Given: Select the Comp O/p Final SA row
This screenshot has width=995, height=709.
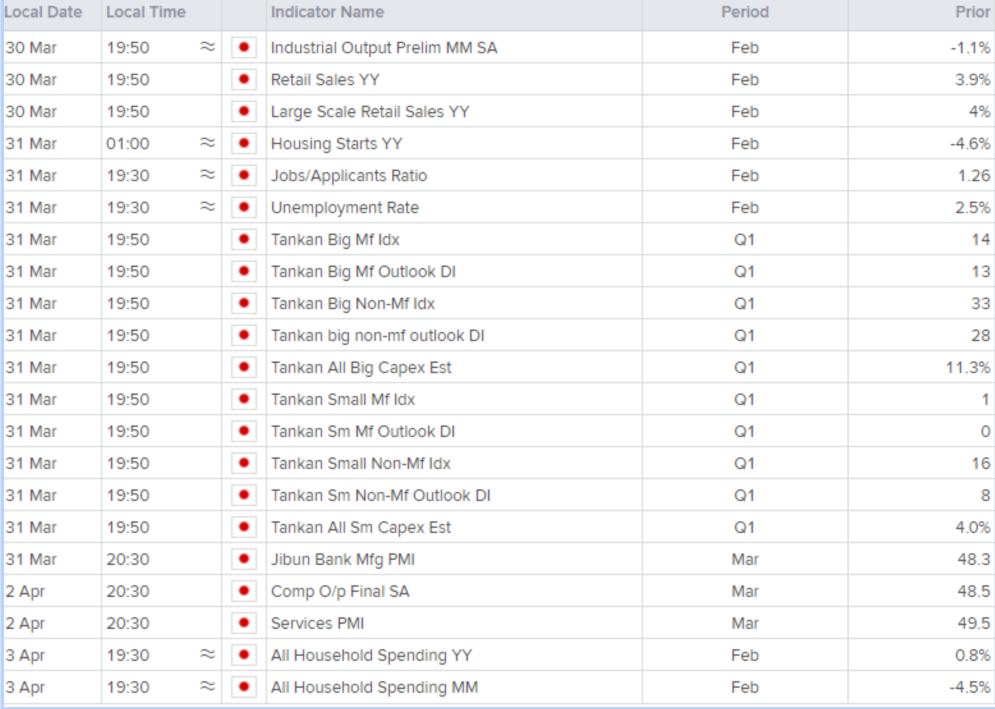Looking at the screenshot, I should click(498, 591).
